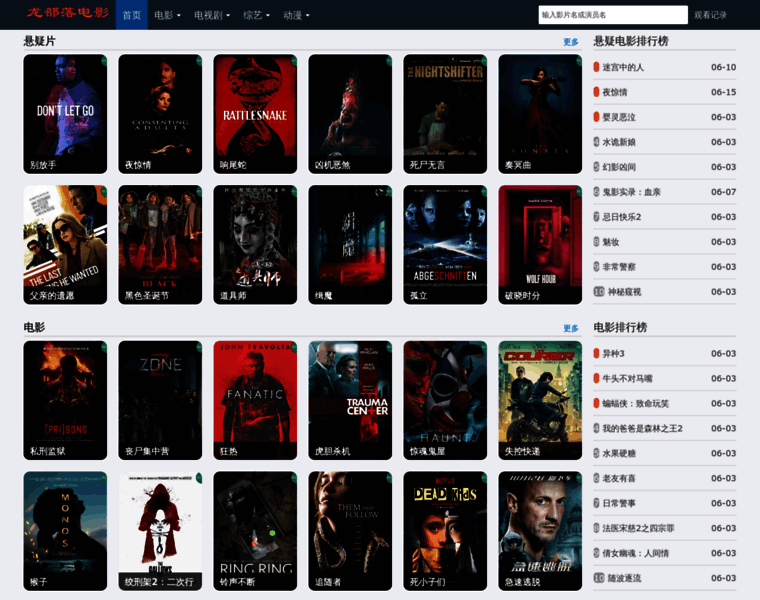Image resolution: width=760 pixels, height=600 pixels.
Task: Focus the movie name search field
Action: (613, 15)
